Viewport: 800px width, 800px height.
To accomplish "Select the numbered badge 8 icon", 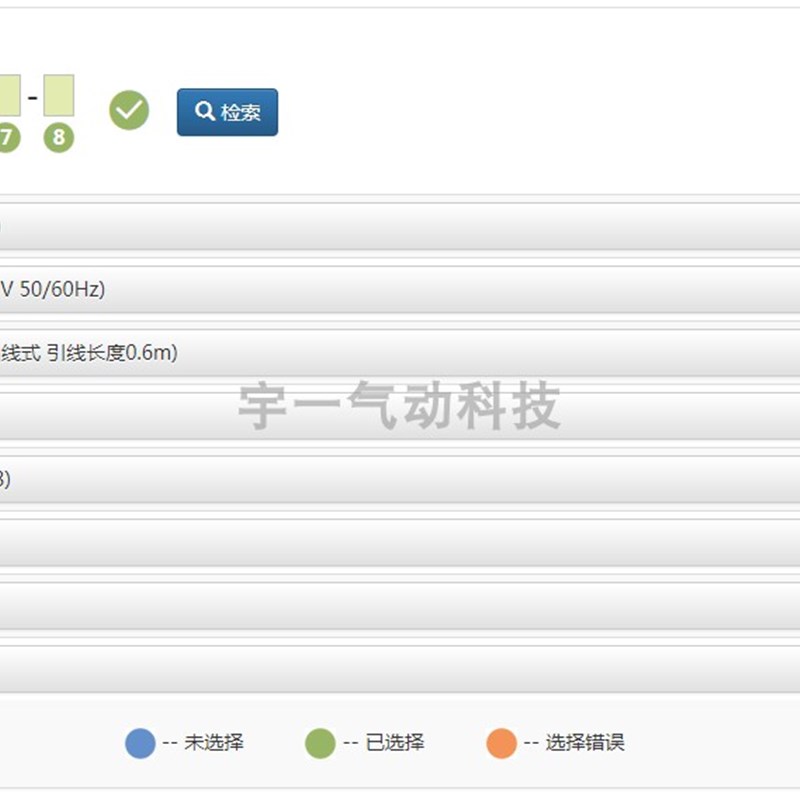I will (x=58, y=135).
